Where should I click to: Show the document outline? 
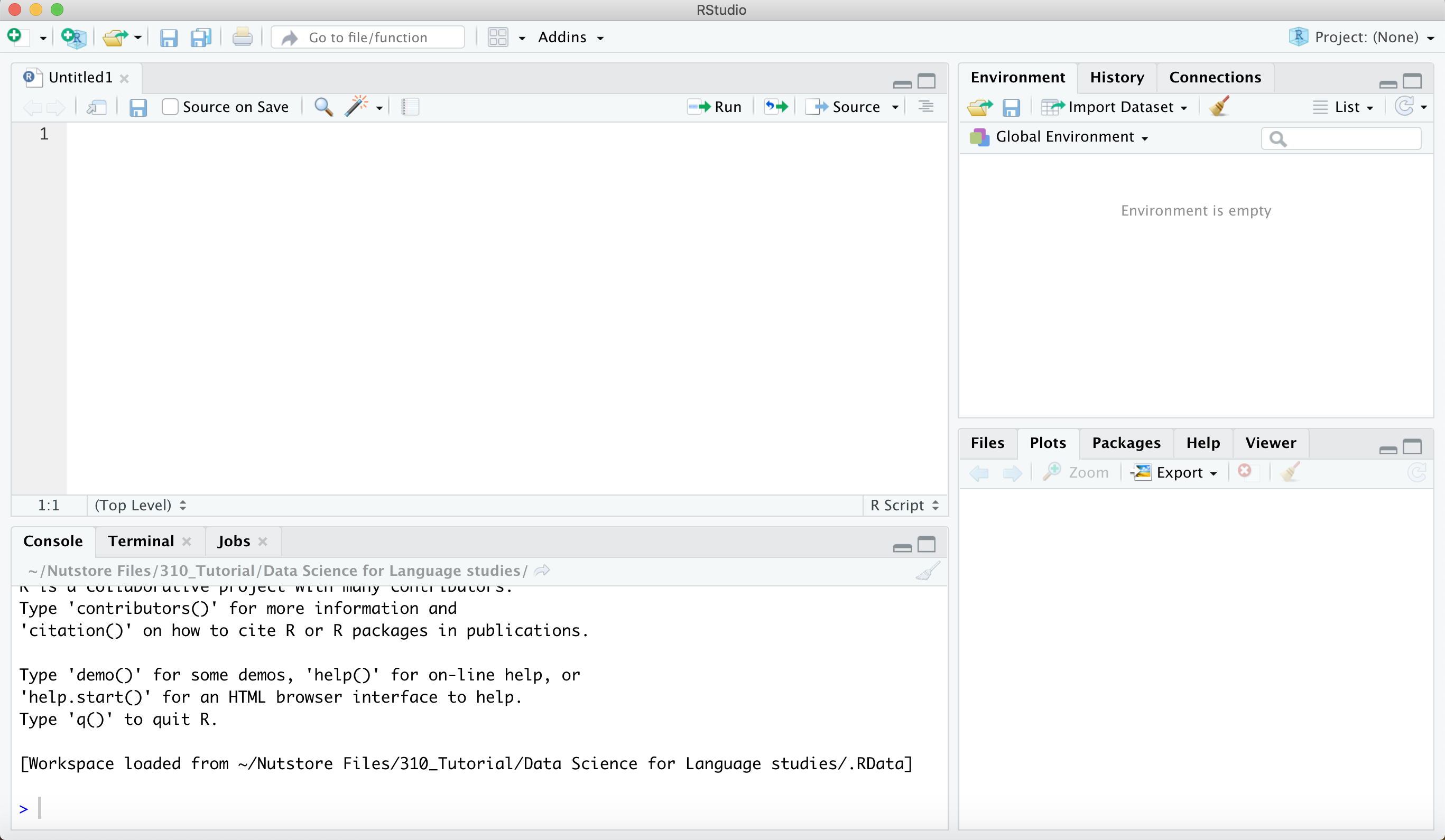925,107
